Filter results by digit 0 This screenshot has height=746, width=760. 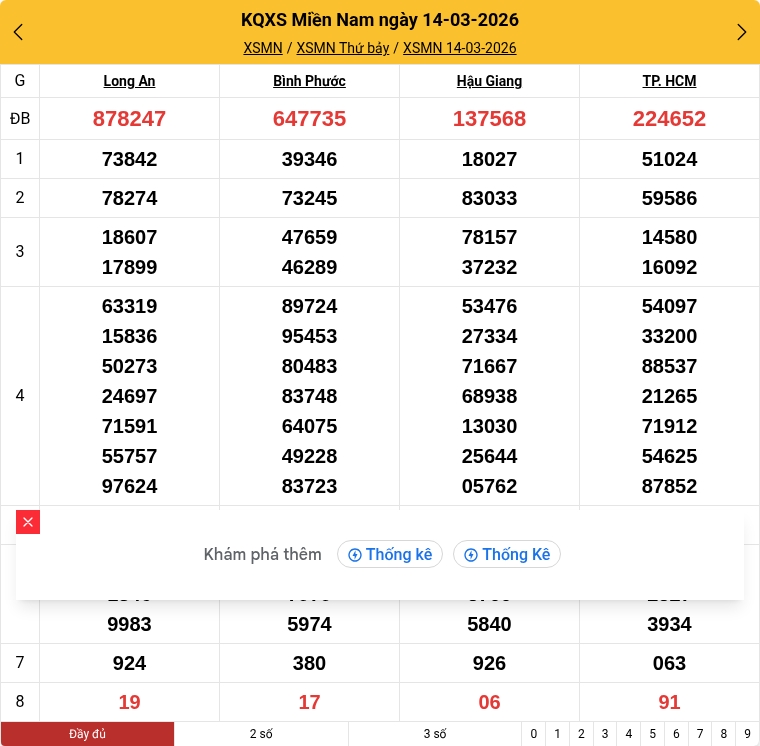coord(534,734)
